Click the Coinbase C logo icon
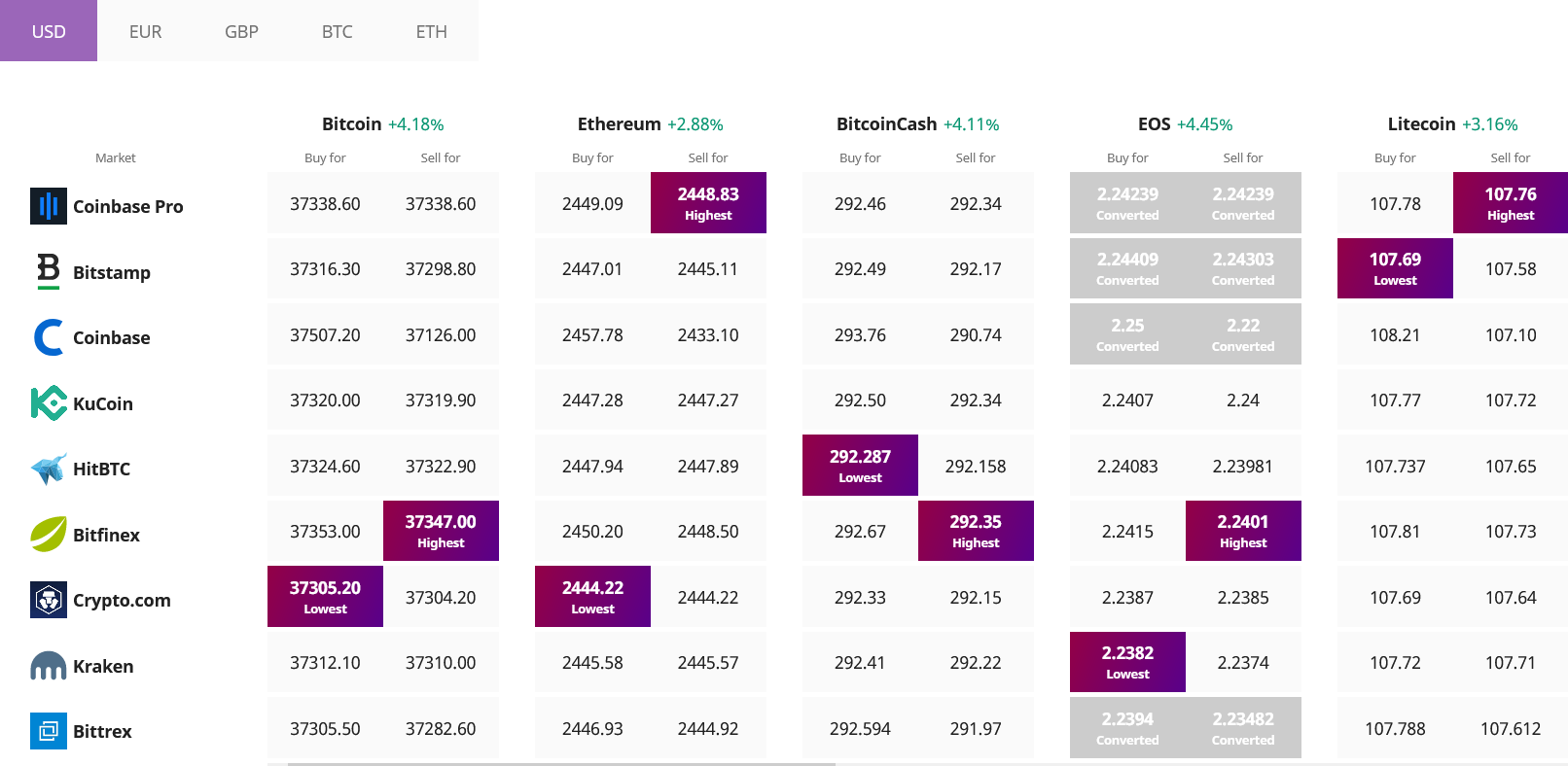This screenshot has height=766, width=1568. coord(49,337)
